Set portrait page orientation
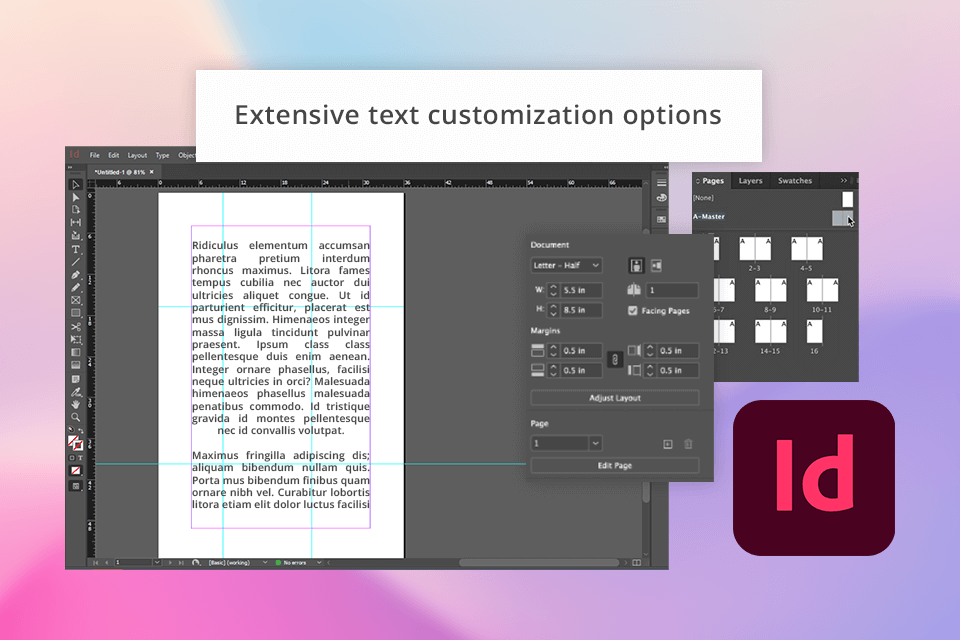Screen dimensions: 960x640 point(636,265)
